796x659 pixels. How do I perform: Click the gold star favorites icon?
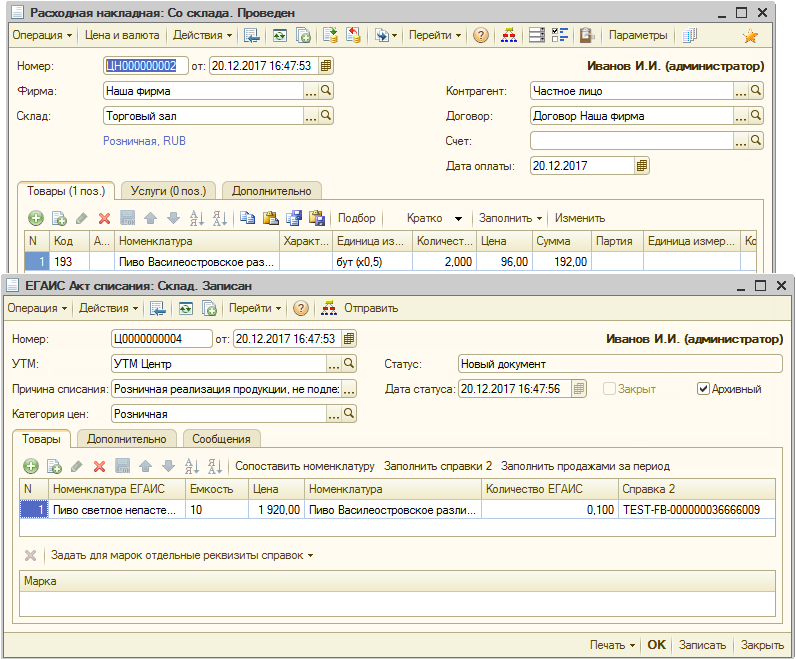pos(750,36)
